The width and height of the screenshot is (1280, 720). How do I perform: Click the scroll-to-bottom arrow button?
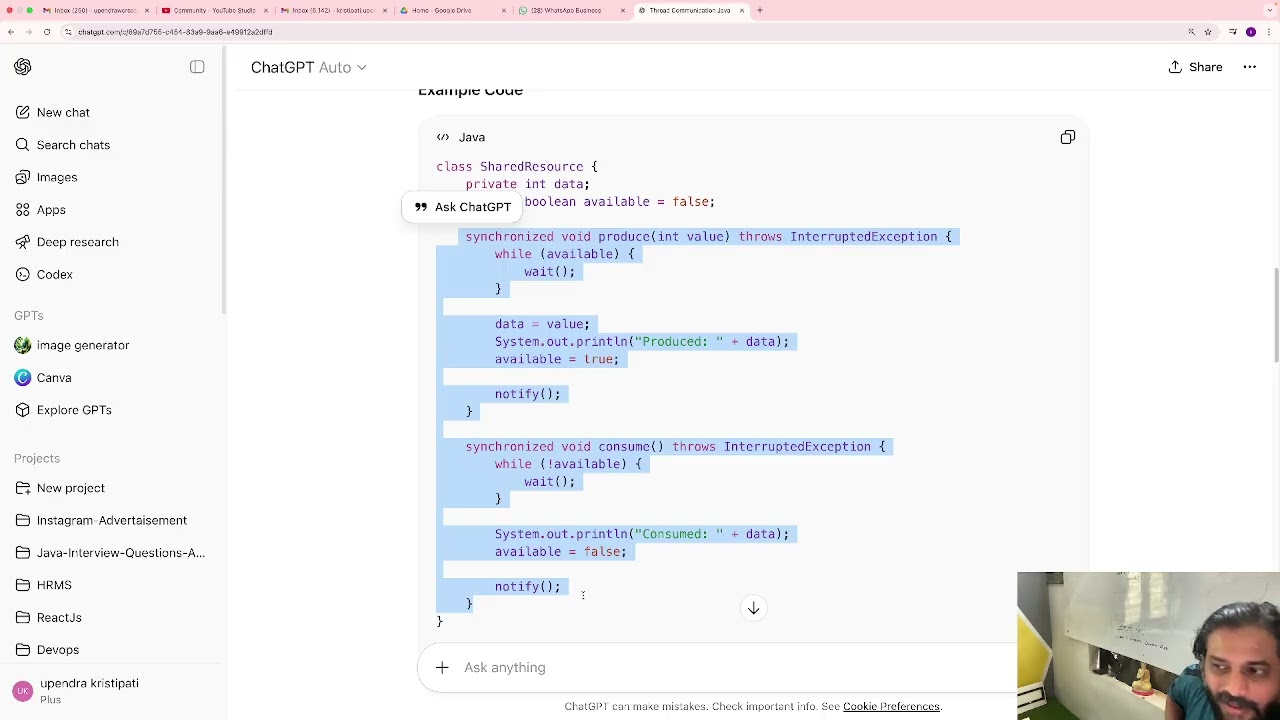coord(754,608)
